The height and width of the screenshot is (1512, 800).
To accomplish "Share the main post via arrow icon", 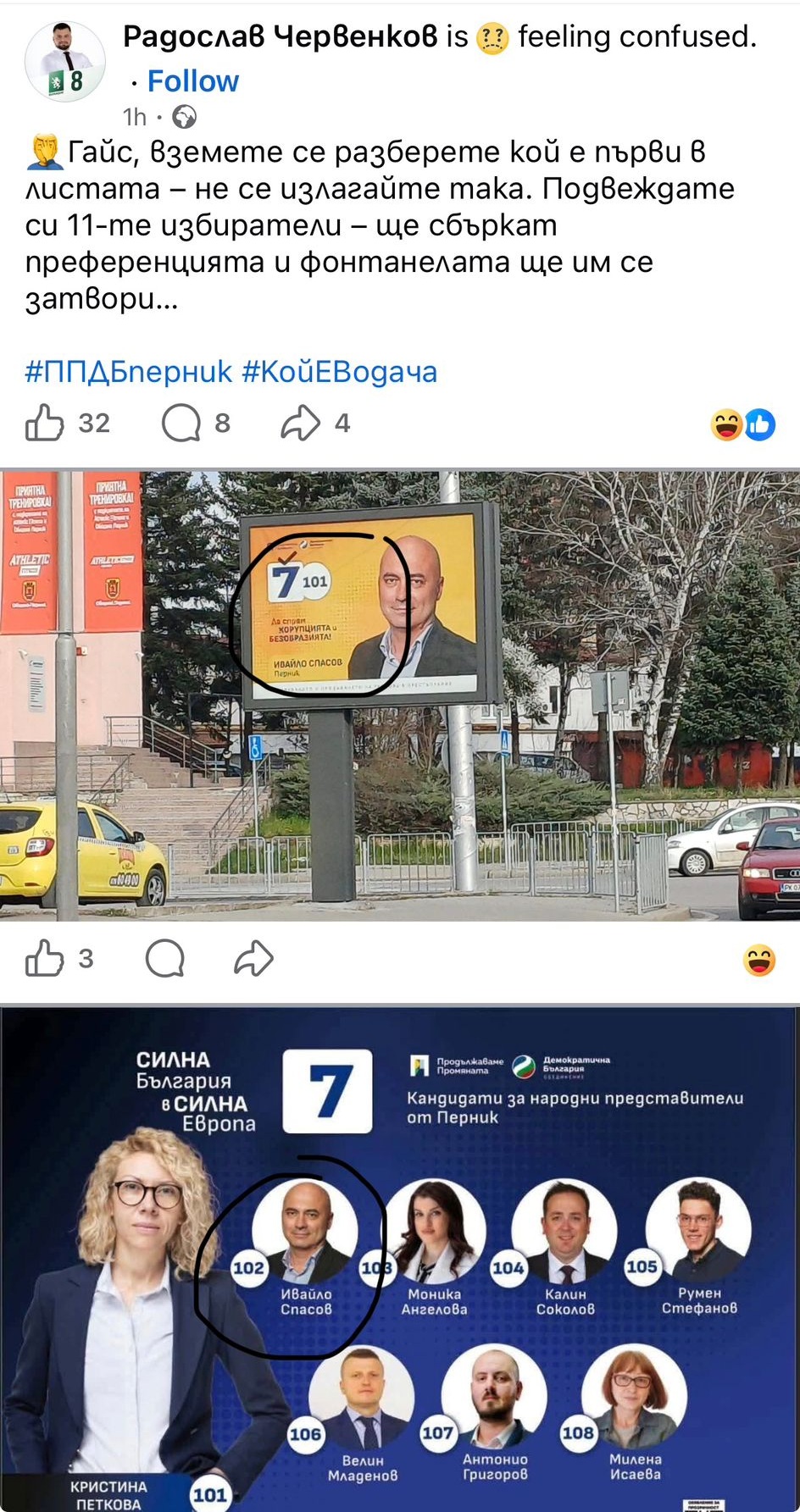I will (x=300, y=423).
